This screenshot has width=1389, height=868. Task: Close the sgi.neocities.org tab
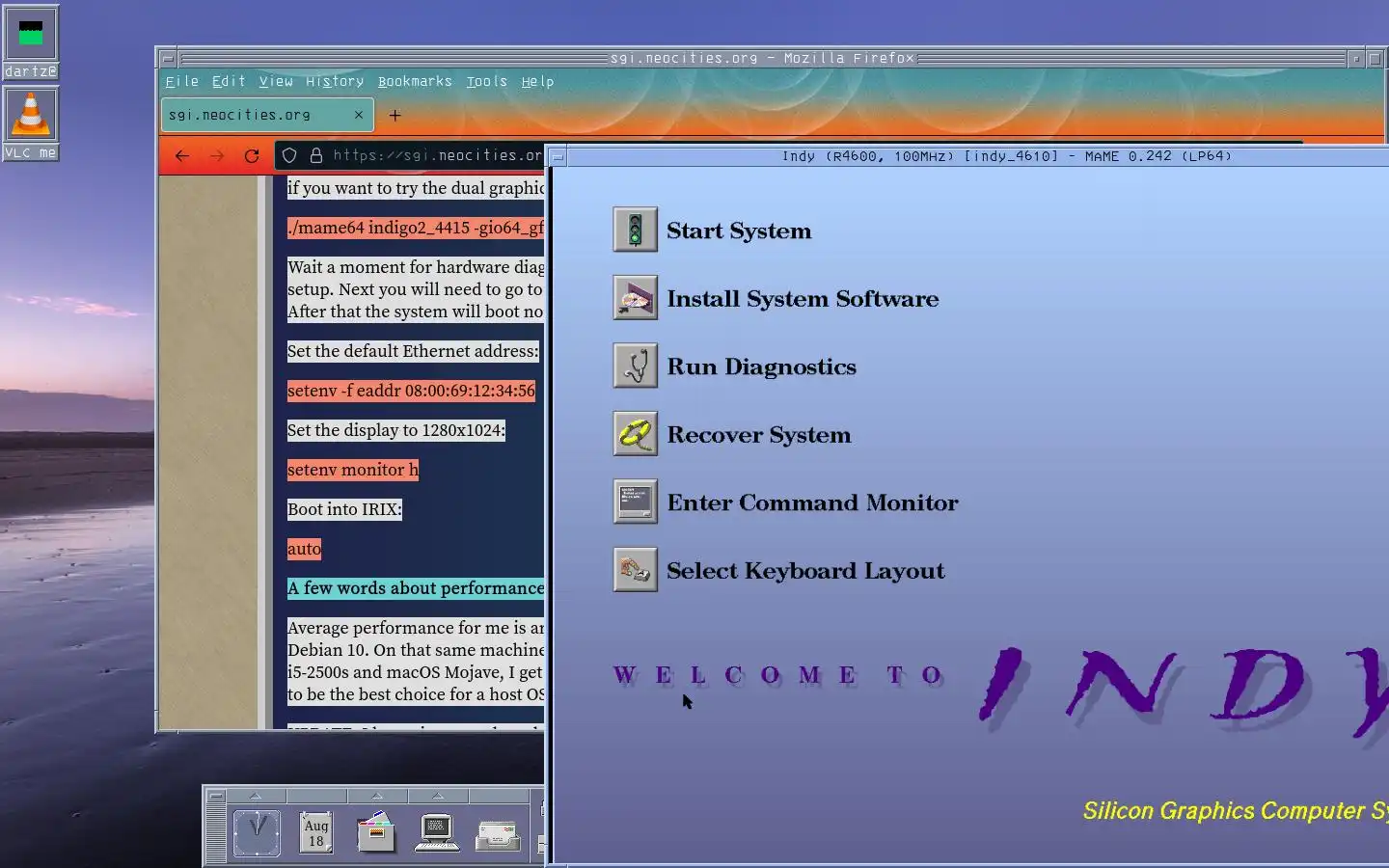358,115
